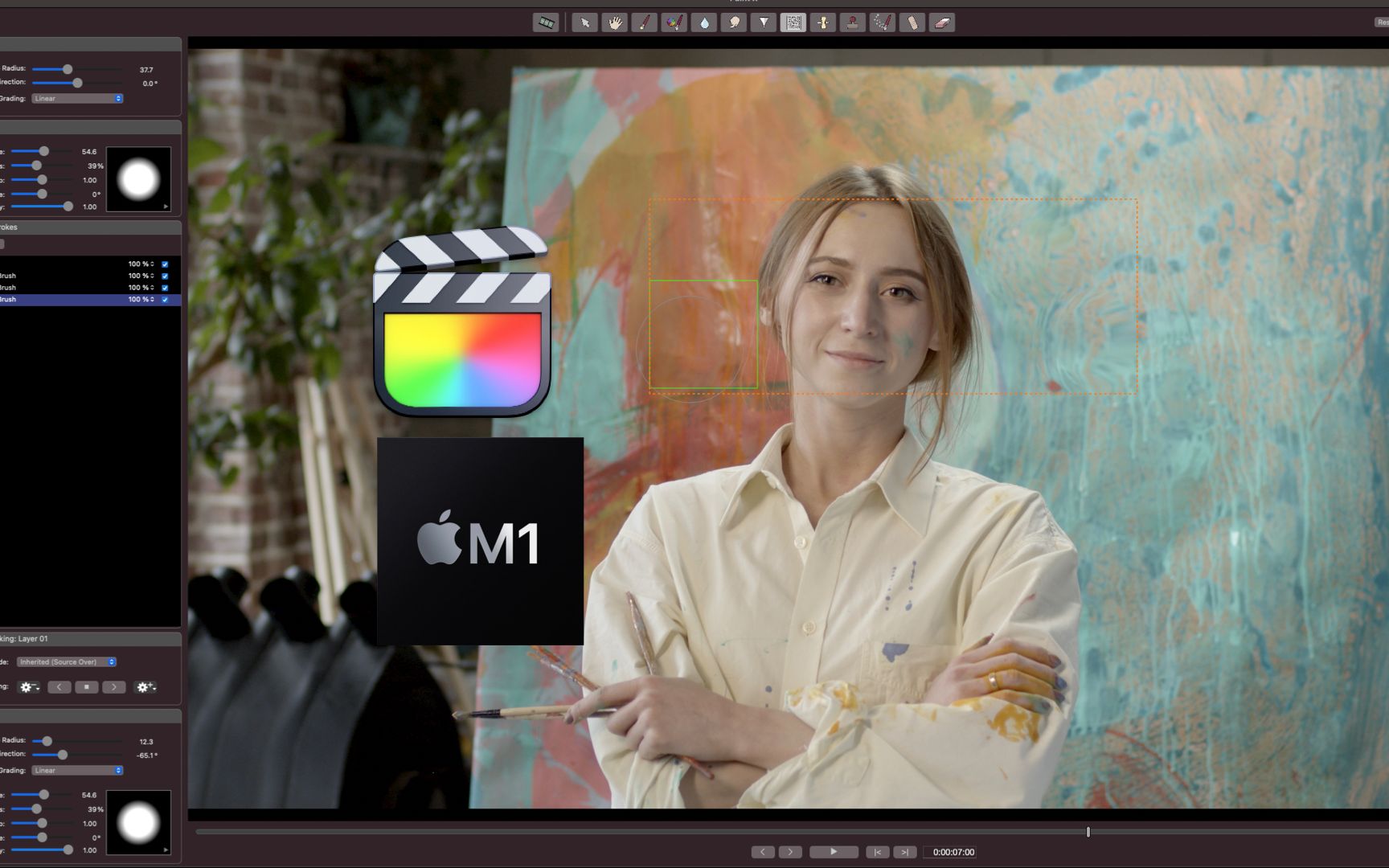Select the highlighted noise pattern tool
This screenshot has width=1389, height=868.
coord(793,23)
